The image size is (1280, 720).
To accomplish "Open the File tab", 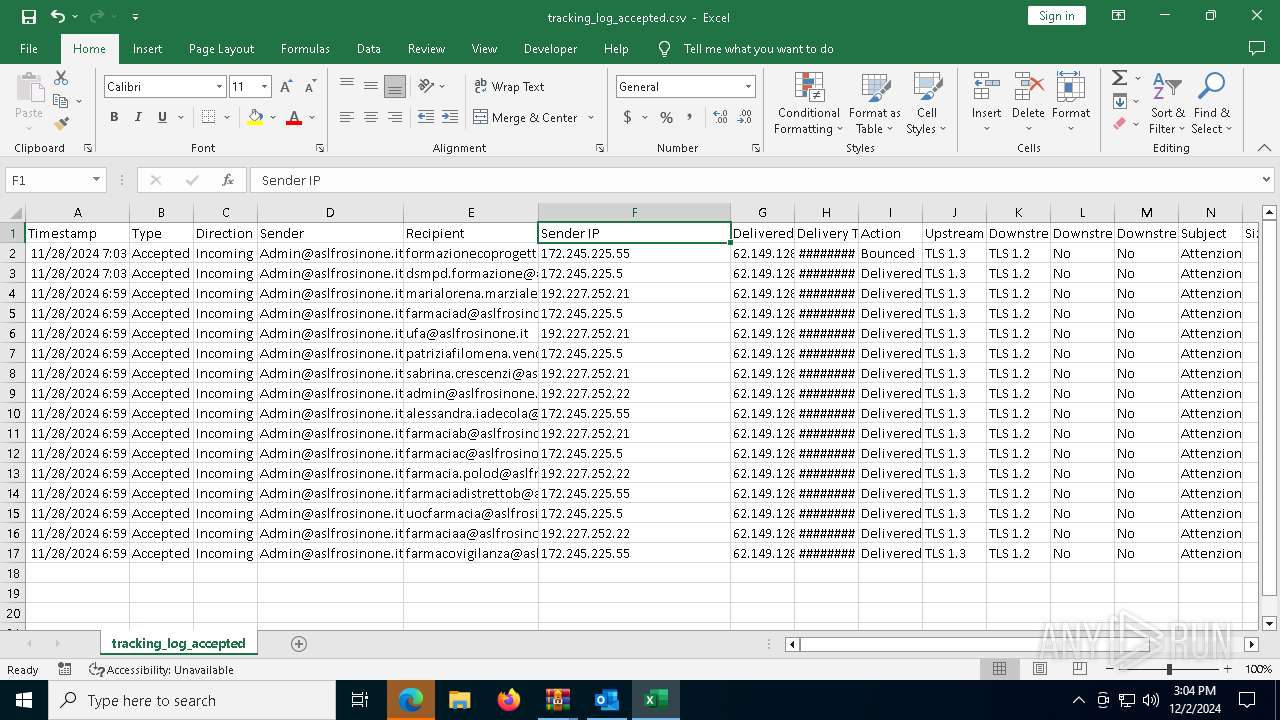I will click(29, 48).
